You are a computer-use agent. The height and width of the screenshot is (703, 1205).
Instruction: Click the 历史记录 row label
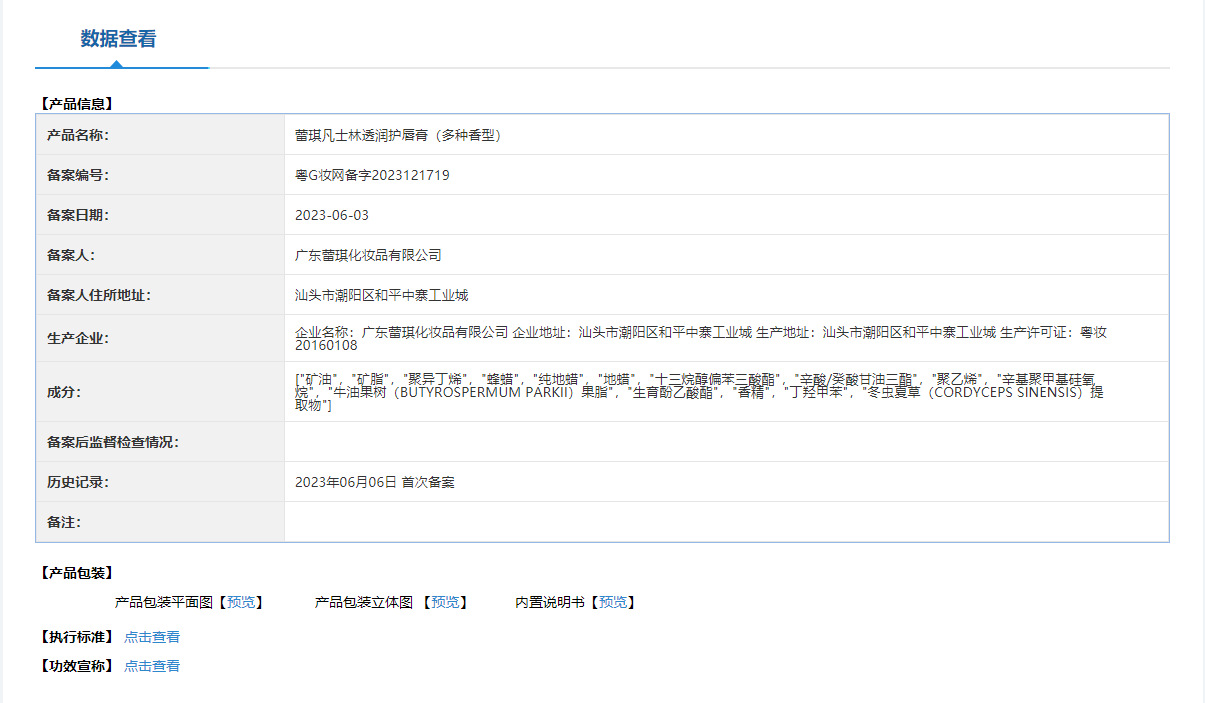click(x=78, y=482)
